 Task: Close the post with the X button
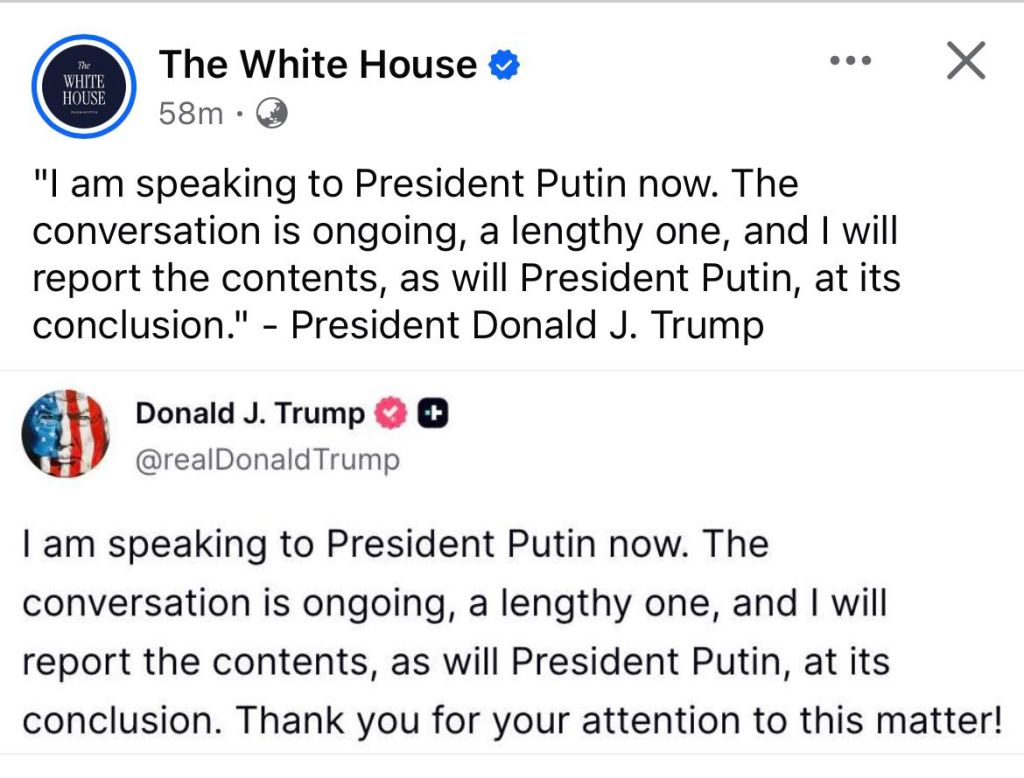(965, 61)
